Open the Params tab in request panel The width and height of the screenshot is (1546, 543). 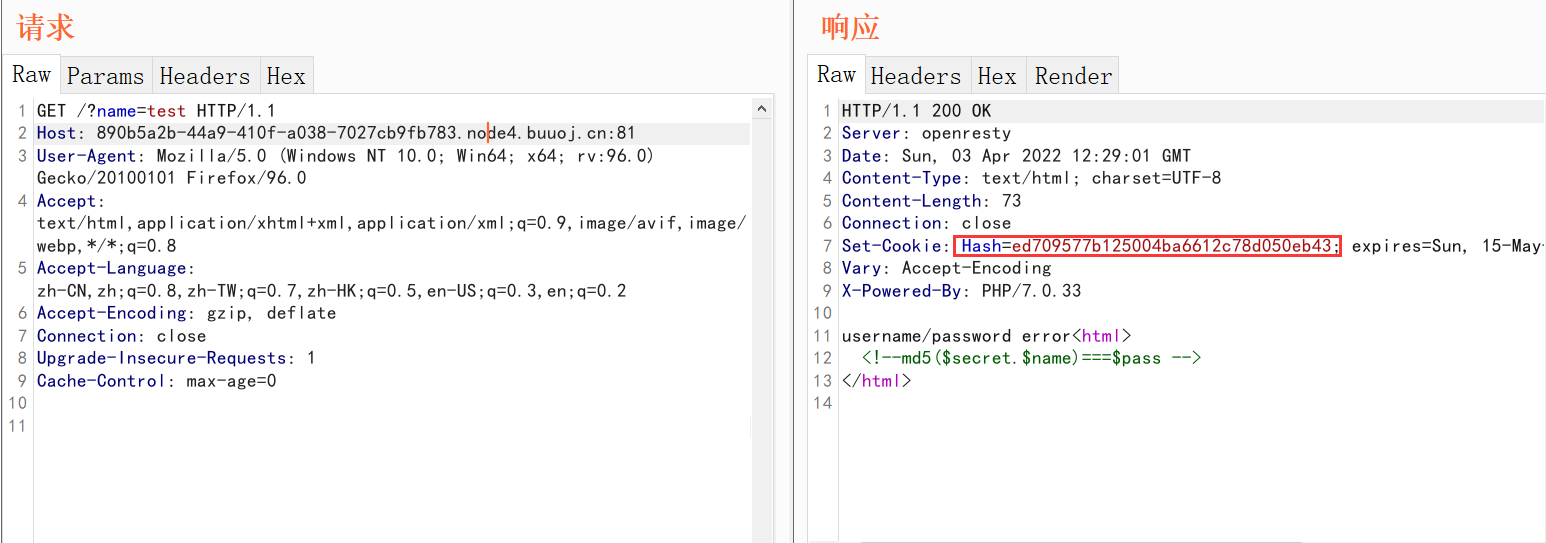pos(105,76)
